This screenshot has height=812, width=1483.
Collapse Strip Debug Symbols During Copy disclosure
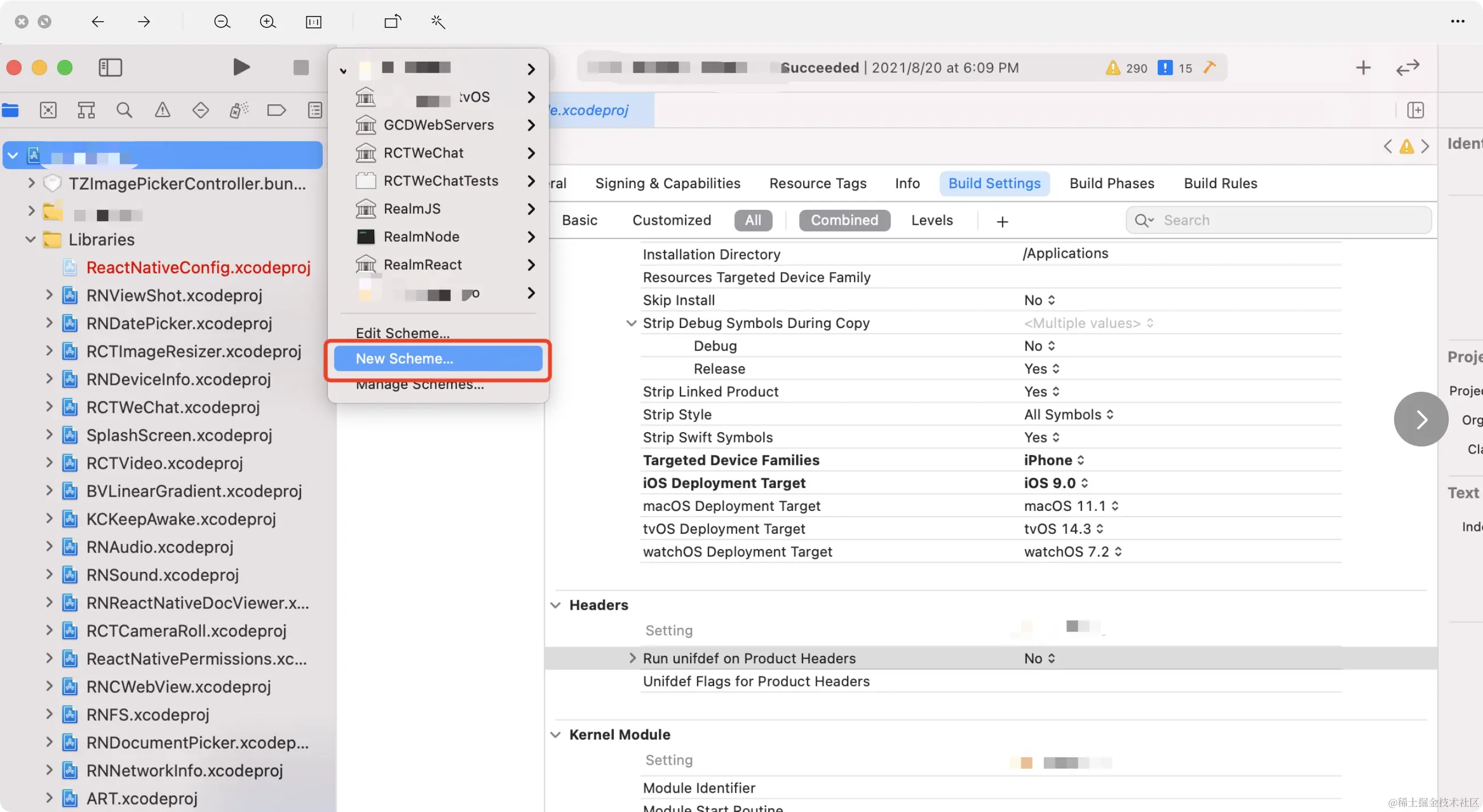pos(631,323)
